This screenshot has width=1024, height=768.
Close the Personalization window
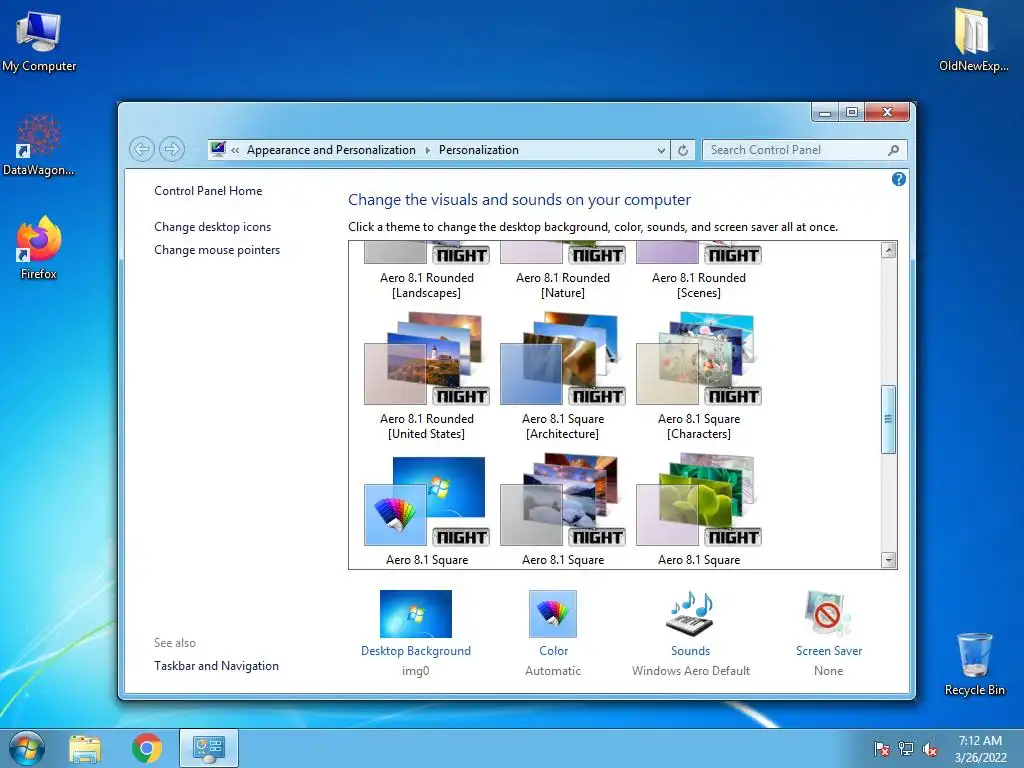point(887,112)
